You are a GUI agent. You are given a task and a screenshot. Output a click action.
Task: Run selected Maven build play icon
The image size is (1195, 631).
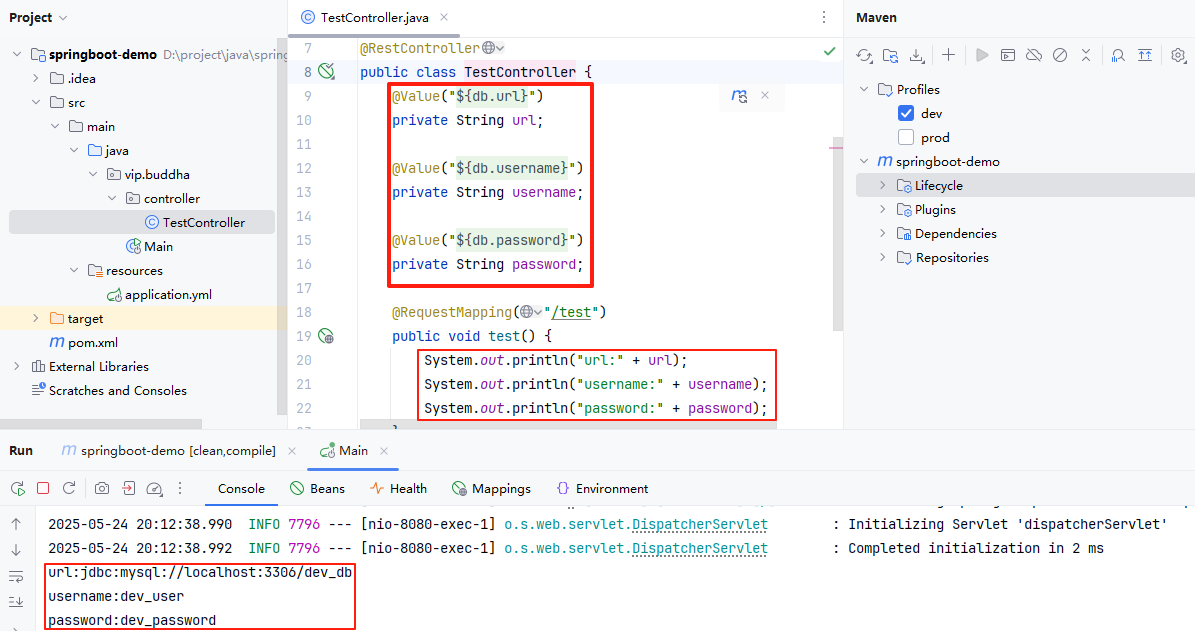pyautogui.click(x=982, y=55)
